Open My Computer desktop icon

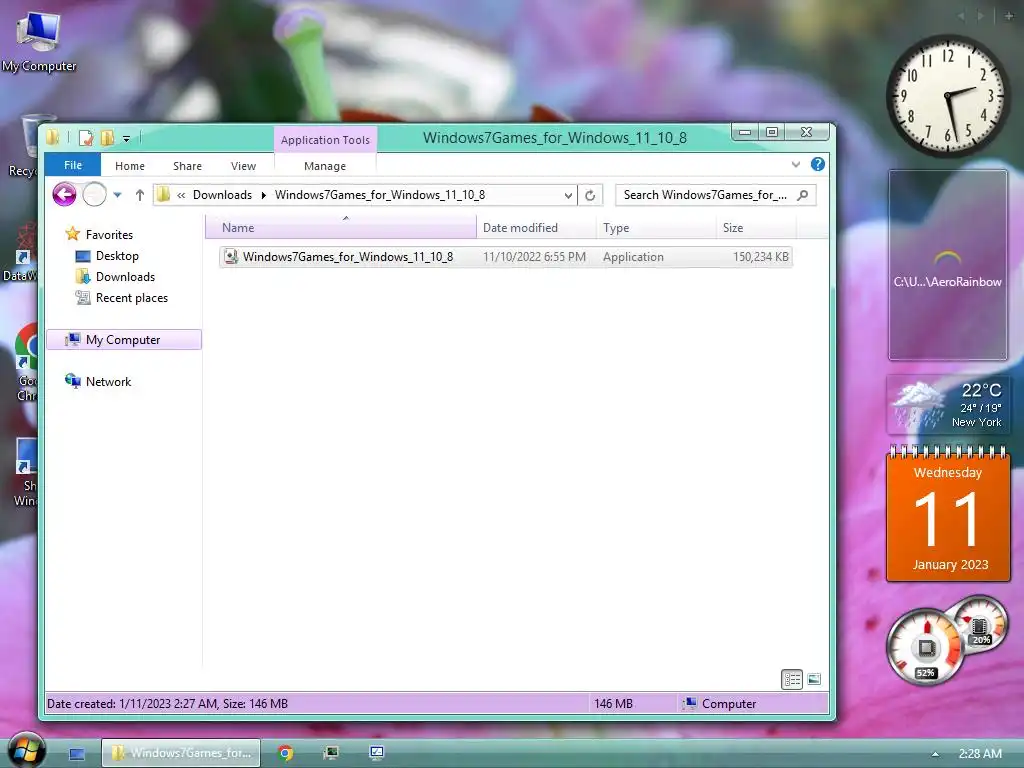coord(39,42)
